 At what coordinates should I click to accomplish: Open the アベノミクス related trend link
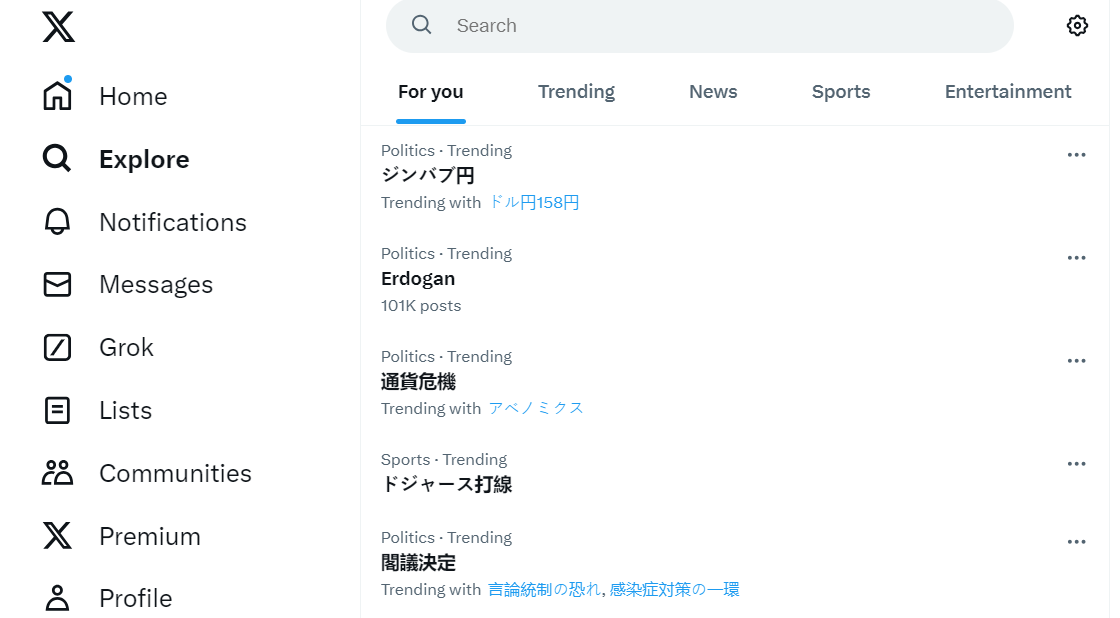536,409
